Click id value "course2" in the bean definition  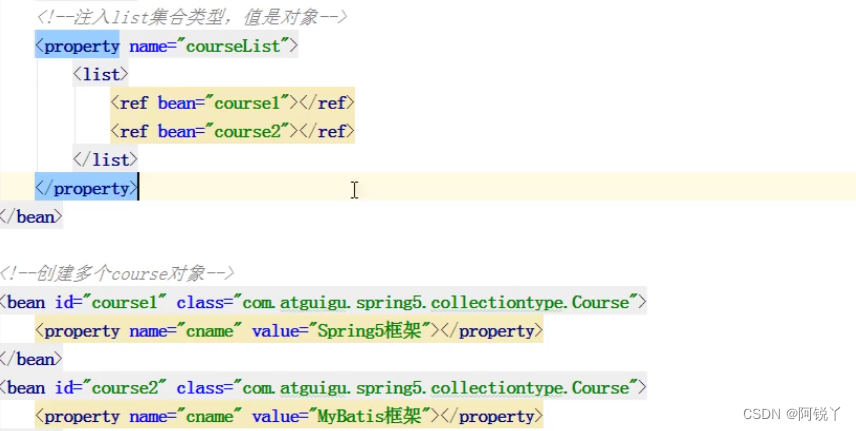(x=124, y=388)
